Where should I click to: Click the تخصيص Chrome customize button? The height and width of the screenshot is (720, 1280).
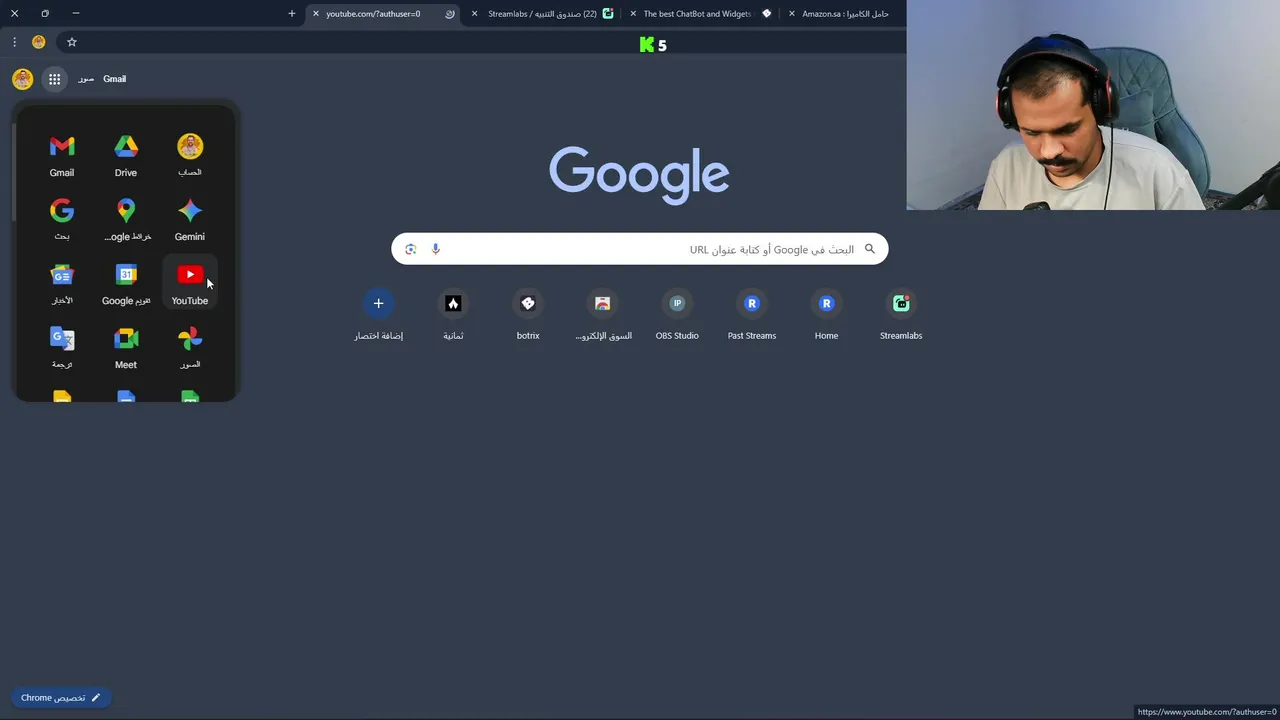61,698
